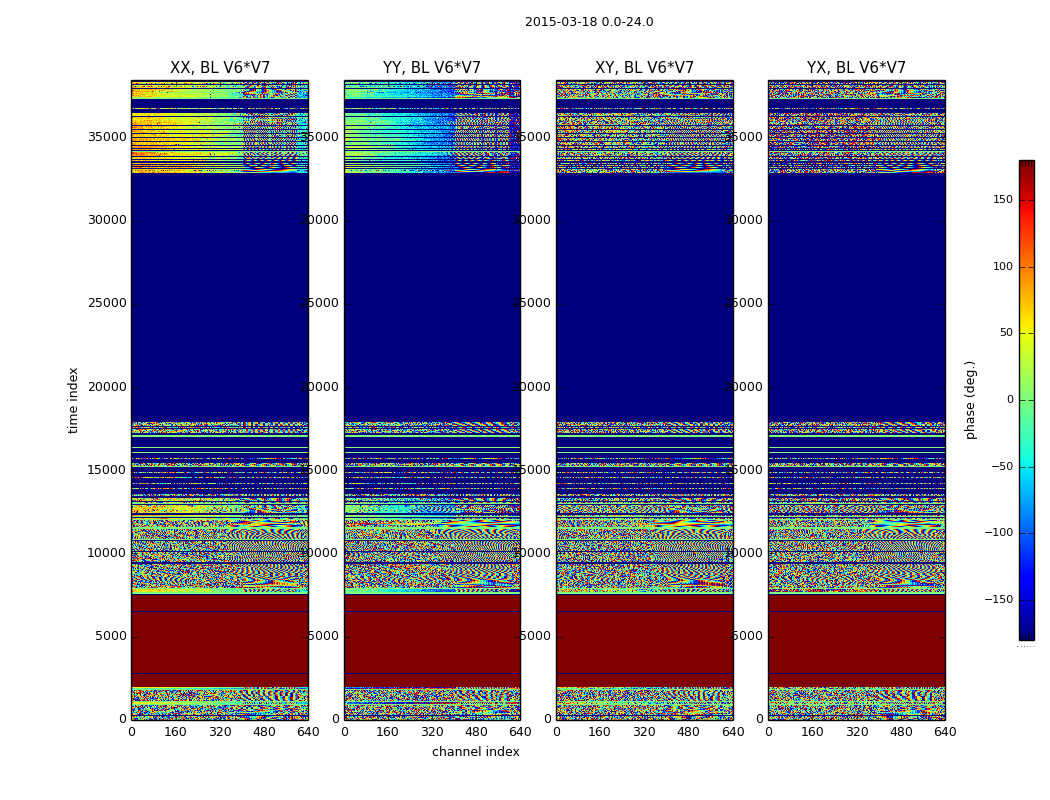Select the "phase (deg.)" colorbar label
This screenshot has width=1050, height=800.
pyautogui.click(x=970, y=399)
